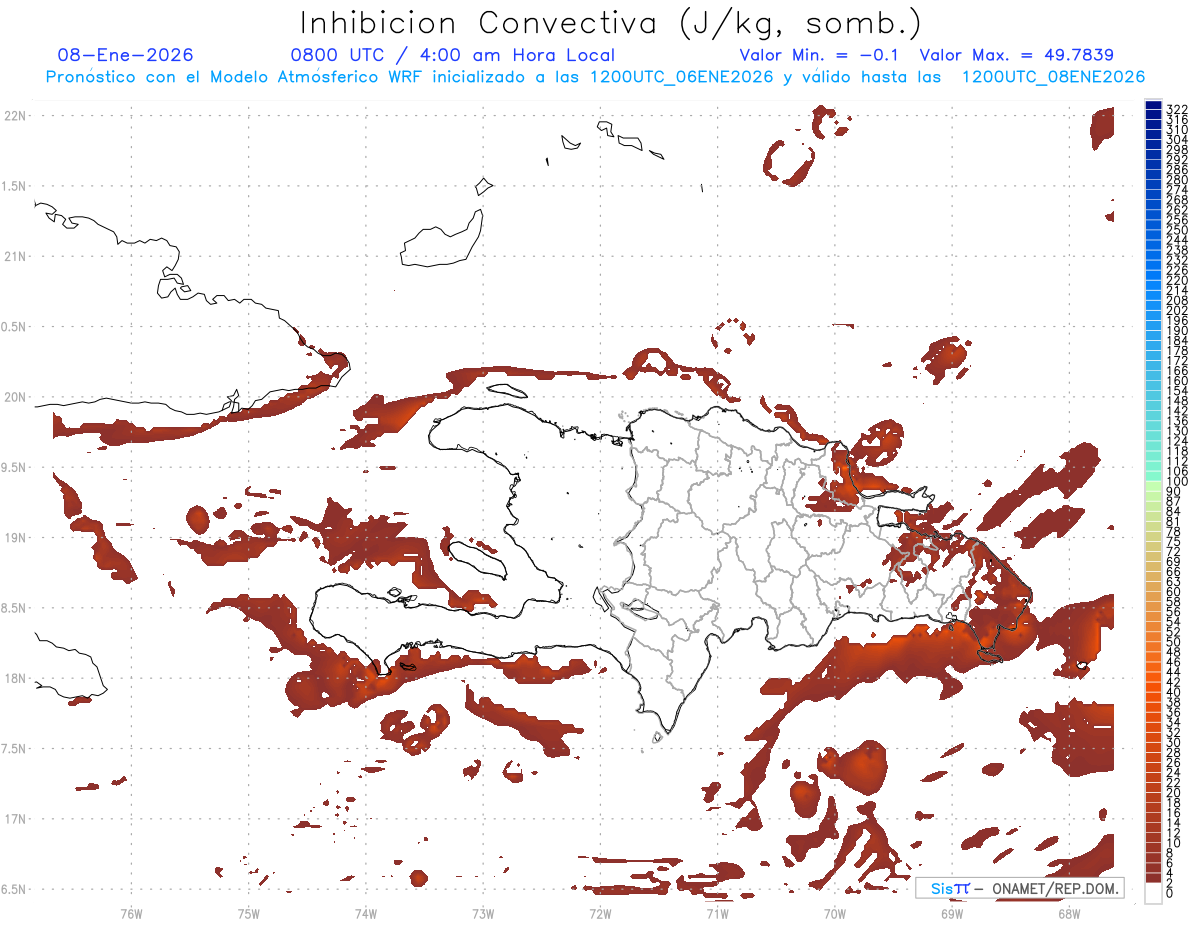1200x927 pixels.
Task: Click the '69W' longitude label
Action: (952, 913)
